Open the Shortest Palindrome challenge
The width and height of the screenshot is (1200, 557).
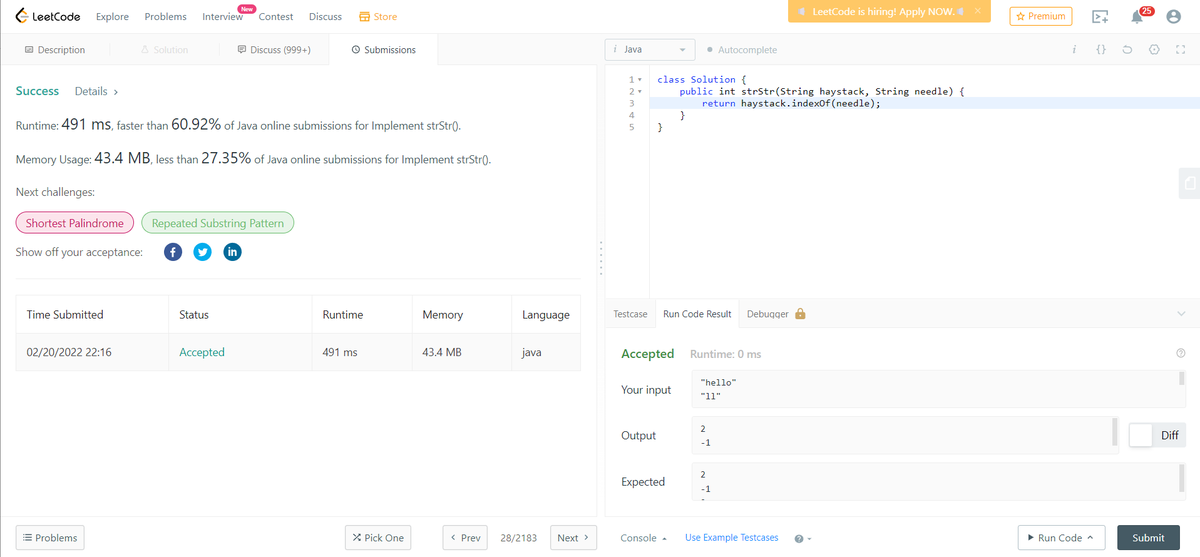(74, 223)
